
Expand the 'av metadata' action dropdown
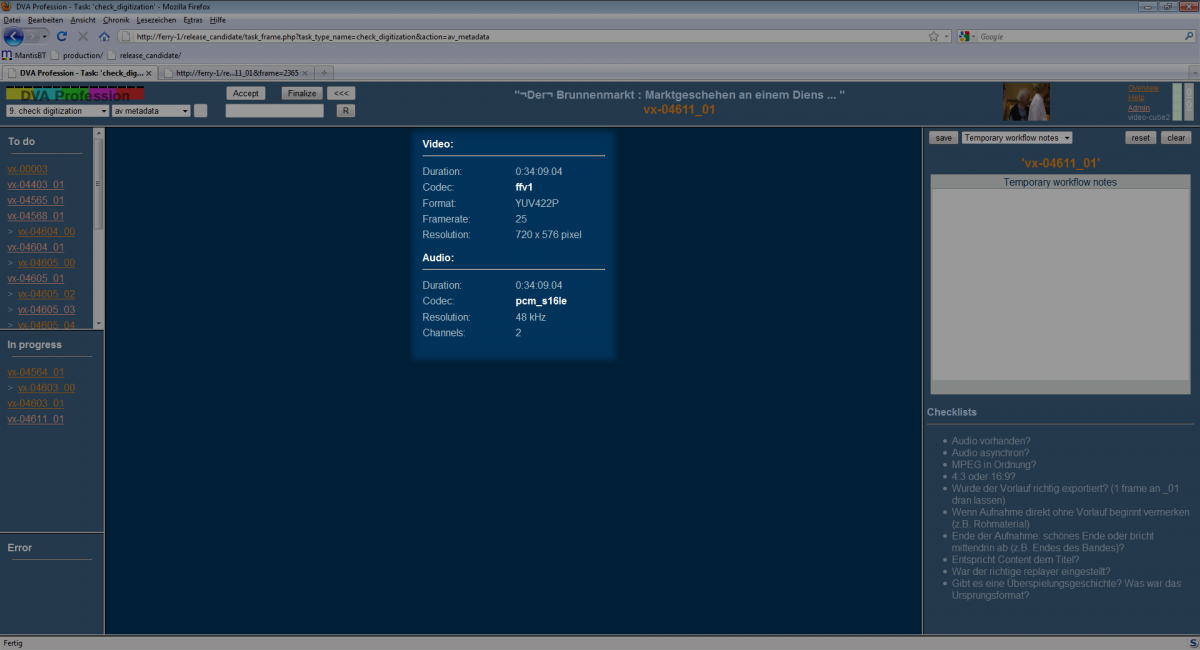[x=151, y=111]
